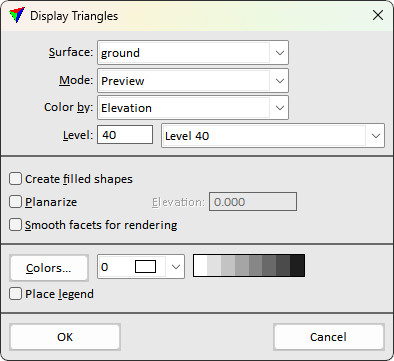Screen dimensions: 394x361
Task: Open the Surface dropdown showing ground
Action: [193, 53]
